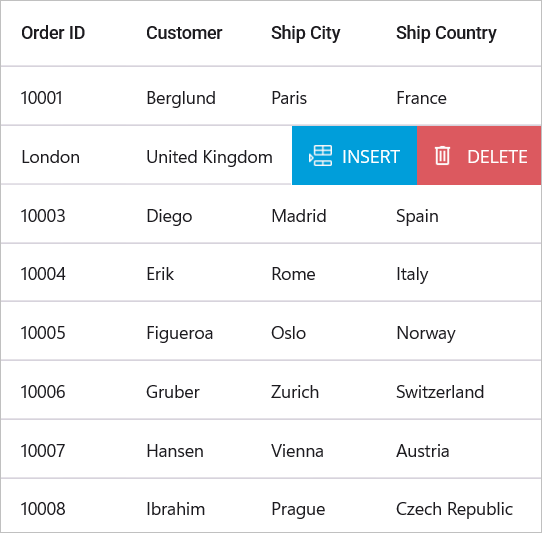Click the Norway ship country cell
Image resolution: width=542 pixels, height=533 pixels.
coord(426,334)
